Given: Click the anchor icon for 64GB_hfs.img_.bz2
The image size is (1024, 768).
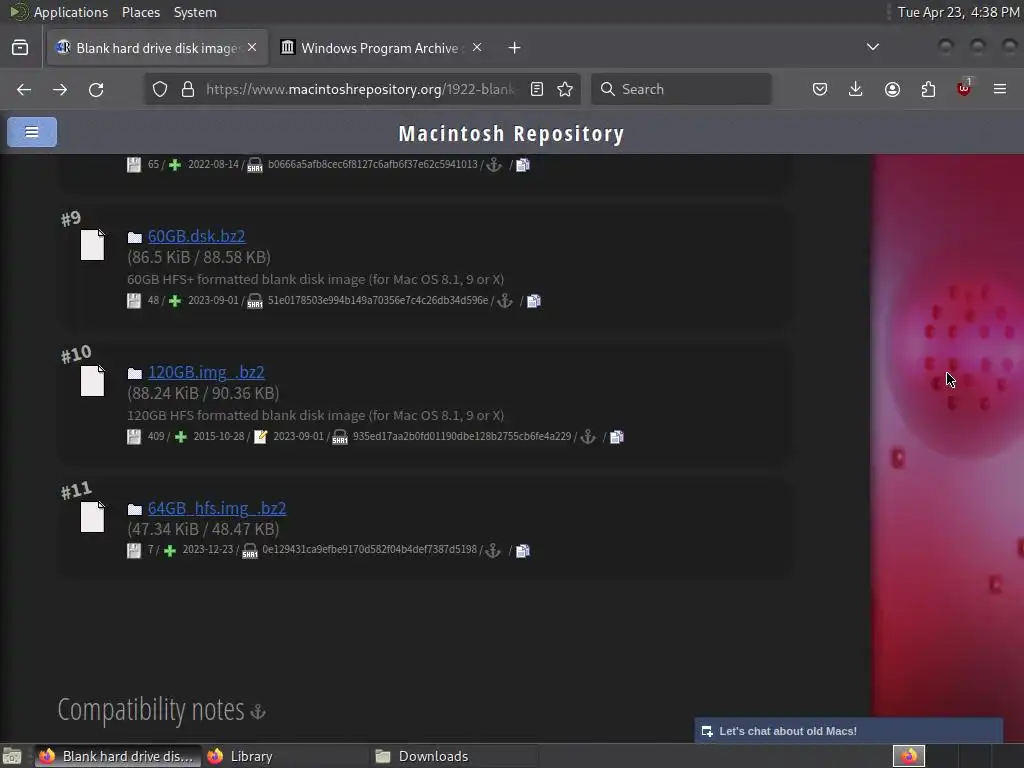Looking at the screenshot, I should tap(493, 551).
